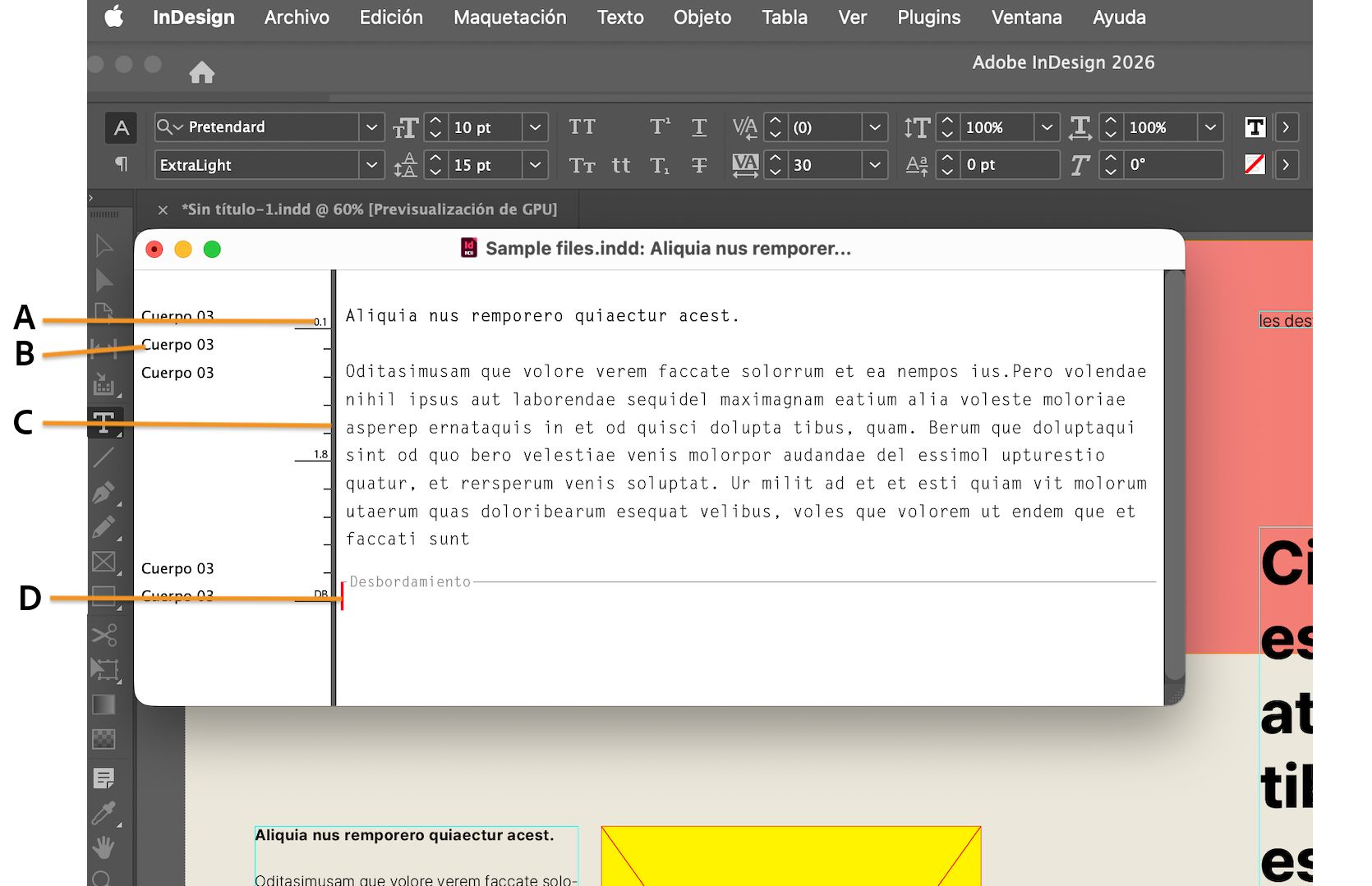This screenshot has height=886, width=1372.
Task: Select the Direct Selection tool
Action: click(104, 280)
